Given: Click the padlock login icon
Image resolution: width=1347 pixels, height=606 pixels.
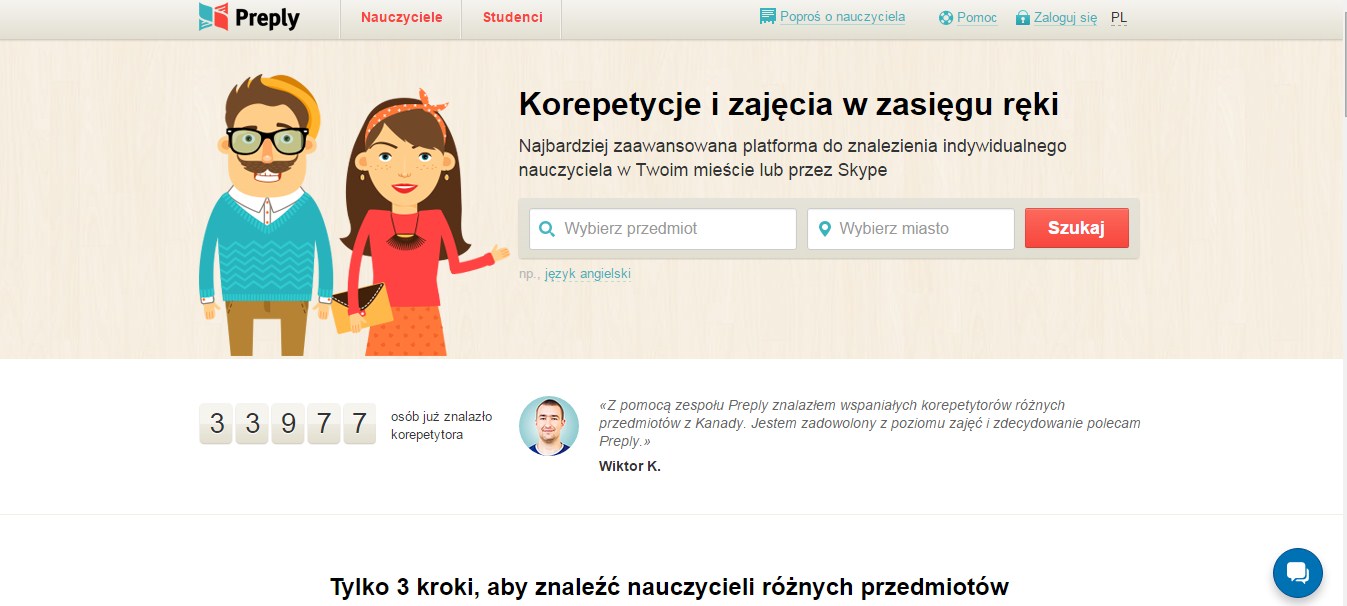Looking at the screenshot, I should [1023, 18].
